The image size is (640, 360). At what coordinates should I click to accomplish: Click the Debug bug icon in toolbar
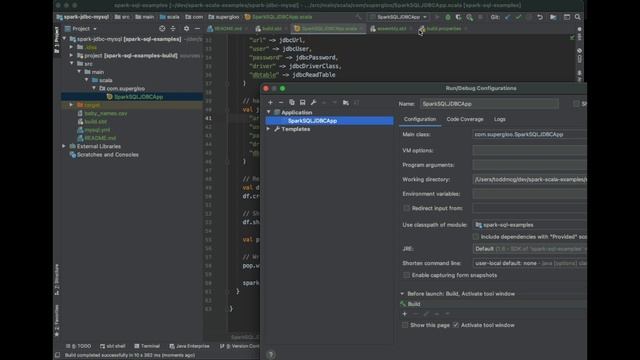[x=448, y=17]
